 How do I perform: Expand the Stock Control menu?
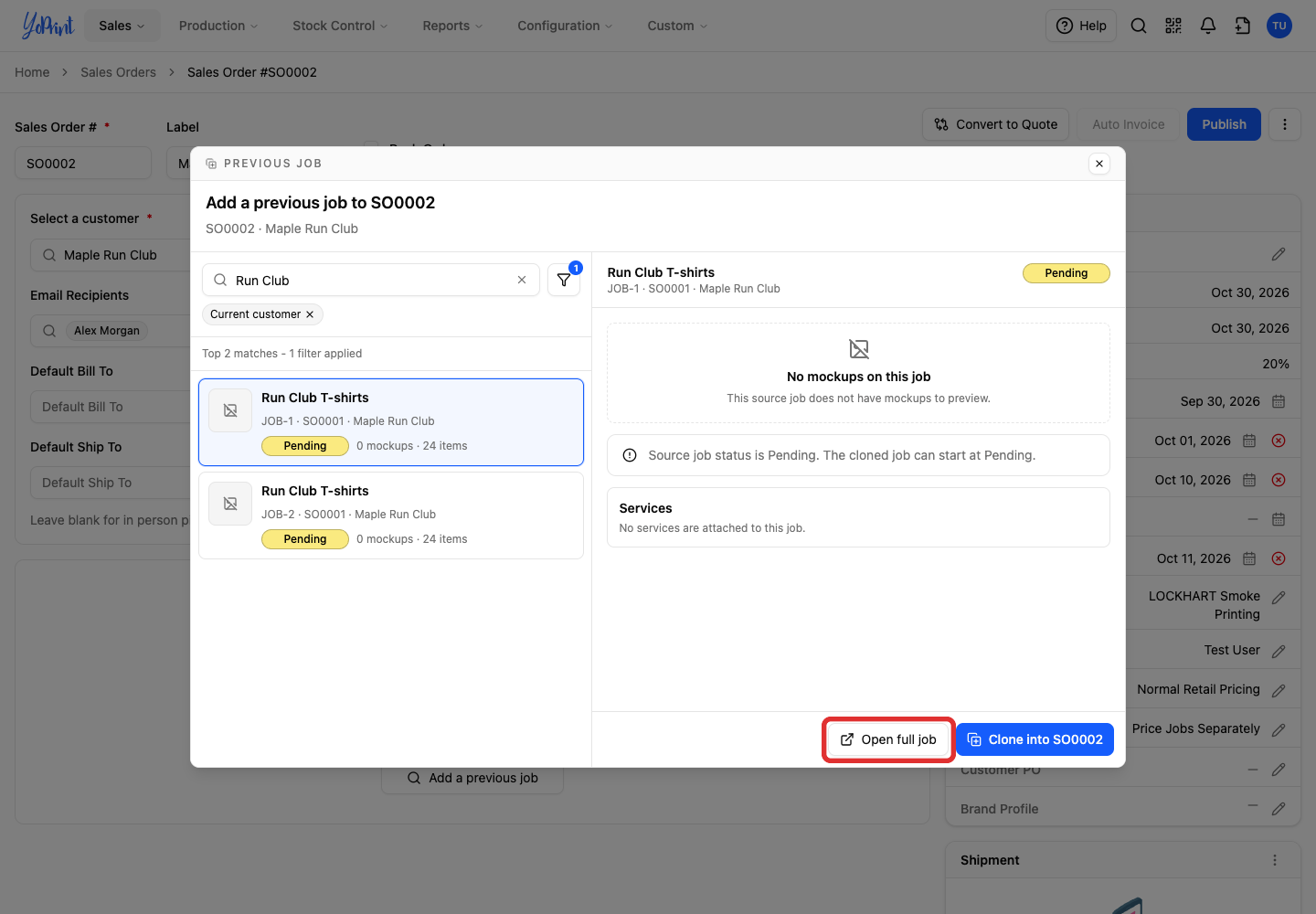point(340,26)
